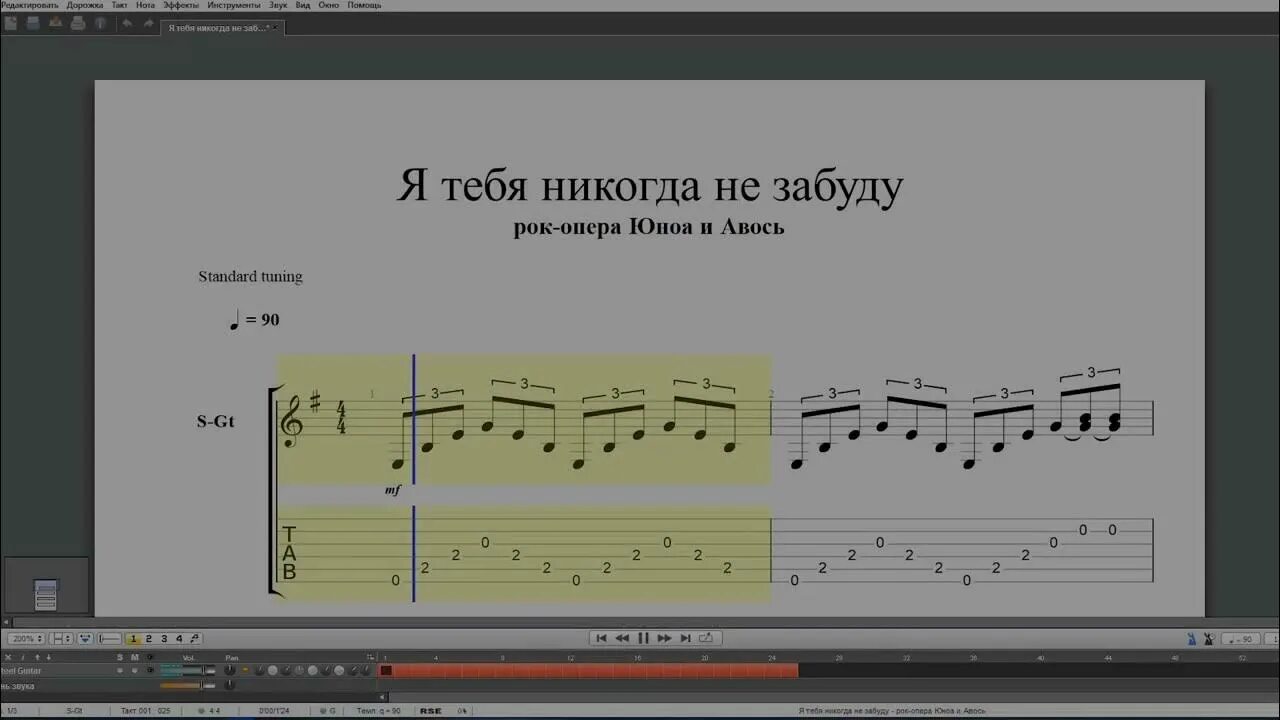1280x720 pixels.
Task: Click the Save file toolbar icon
Action: (x=55, y=23)
